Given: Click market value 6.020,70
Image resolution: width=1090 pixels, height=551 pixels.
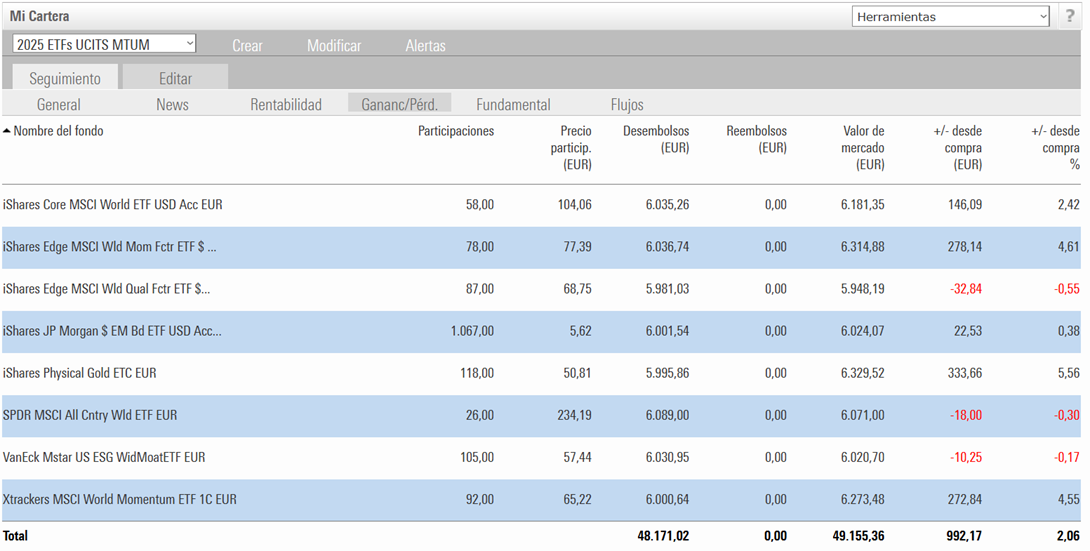Looking at the screenshot, I should click(x=863, y=457).
